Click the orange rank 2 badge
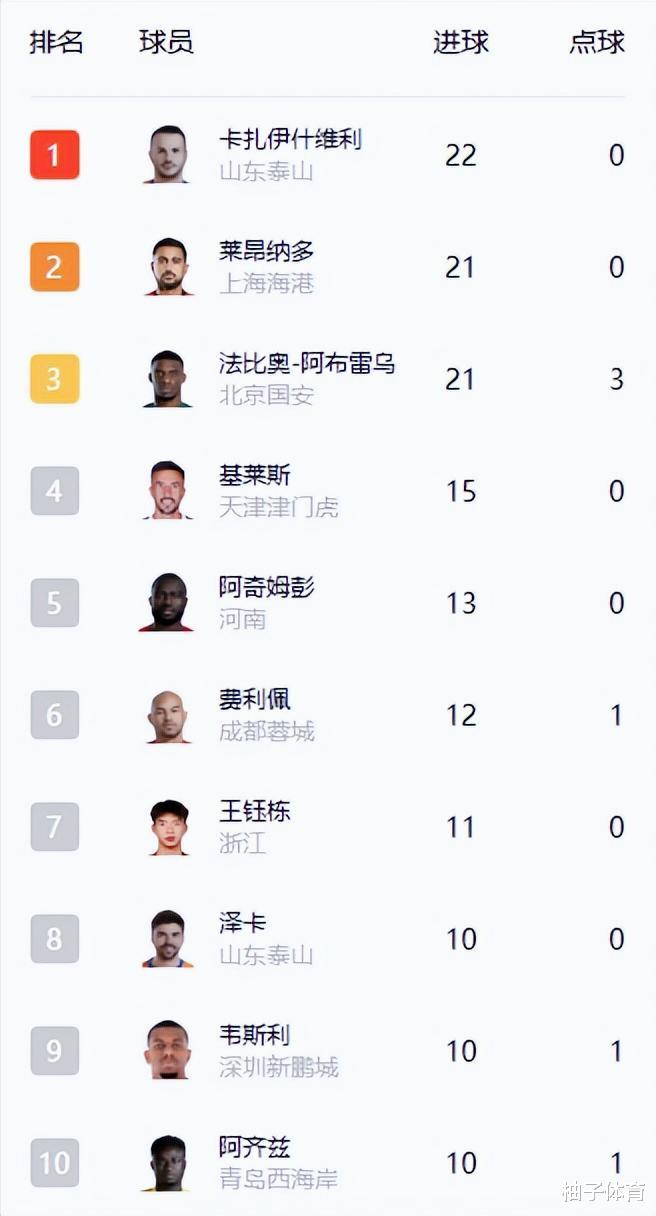The image size is (656, 1216). 54,267
